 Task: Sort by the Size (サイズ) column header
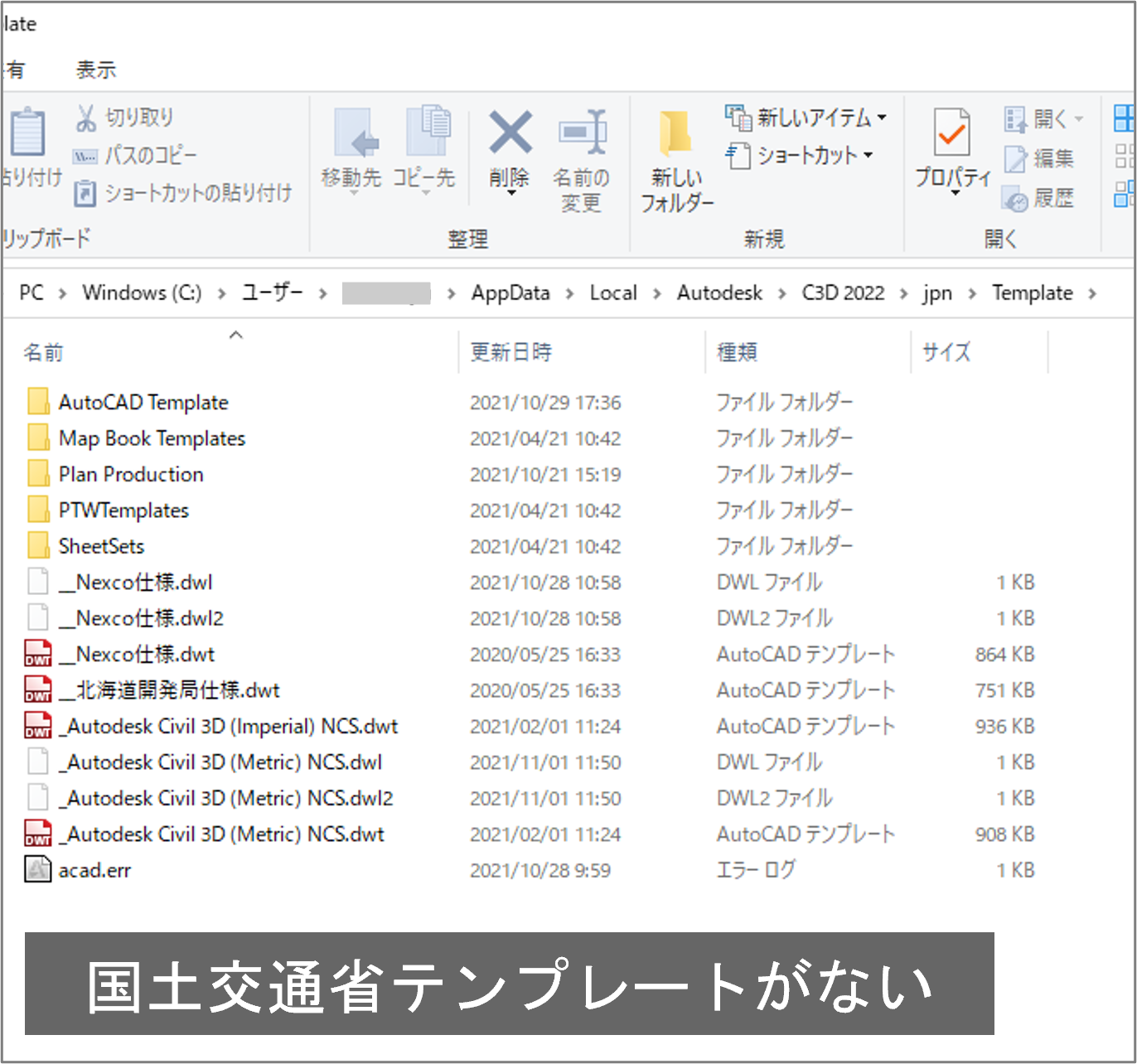coord(946,352)
